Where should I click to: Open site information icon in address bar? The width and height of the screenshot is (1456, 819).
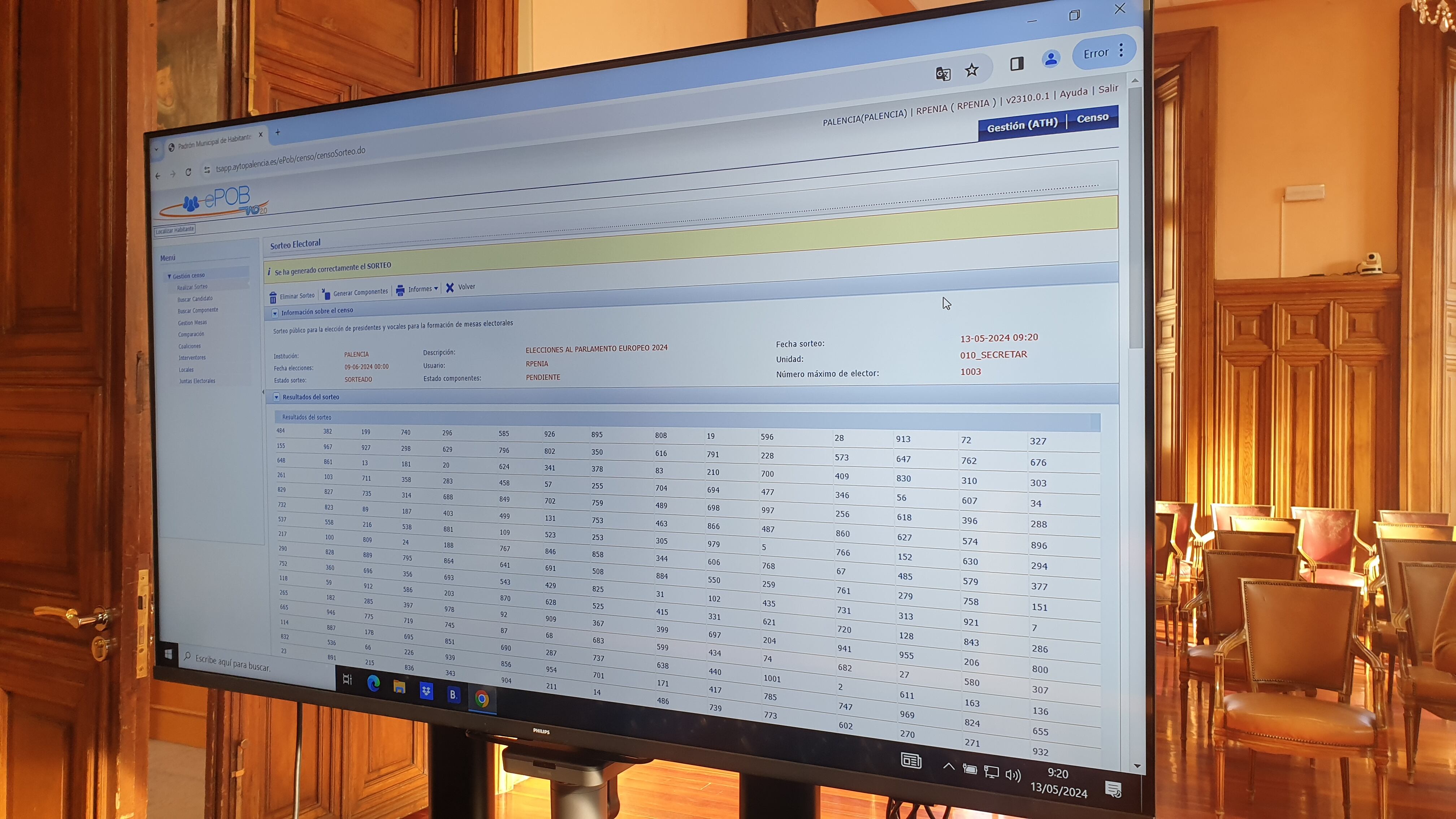[x=207, y=170]
